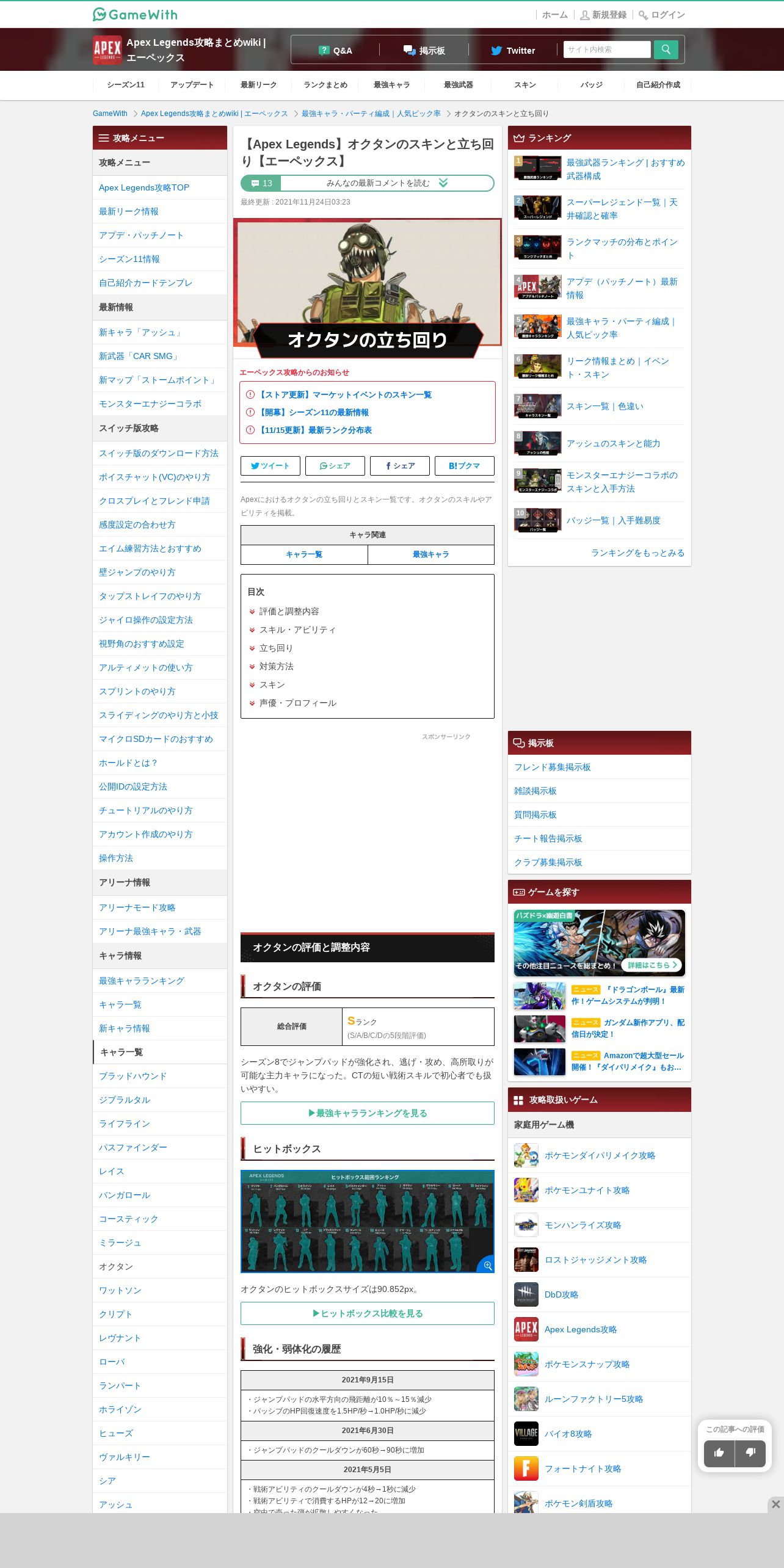Click the ヒットボックス範囲ランキング image
The width and height of the screenshot is (784, 1568).
point(368,1221)
